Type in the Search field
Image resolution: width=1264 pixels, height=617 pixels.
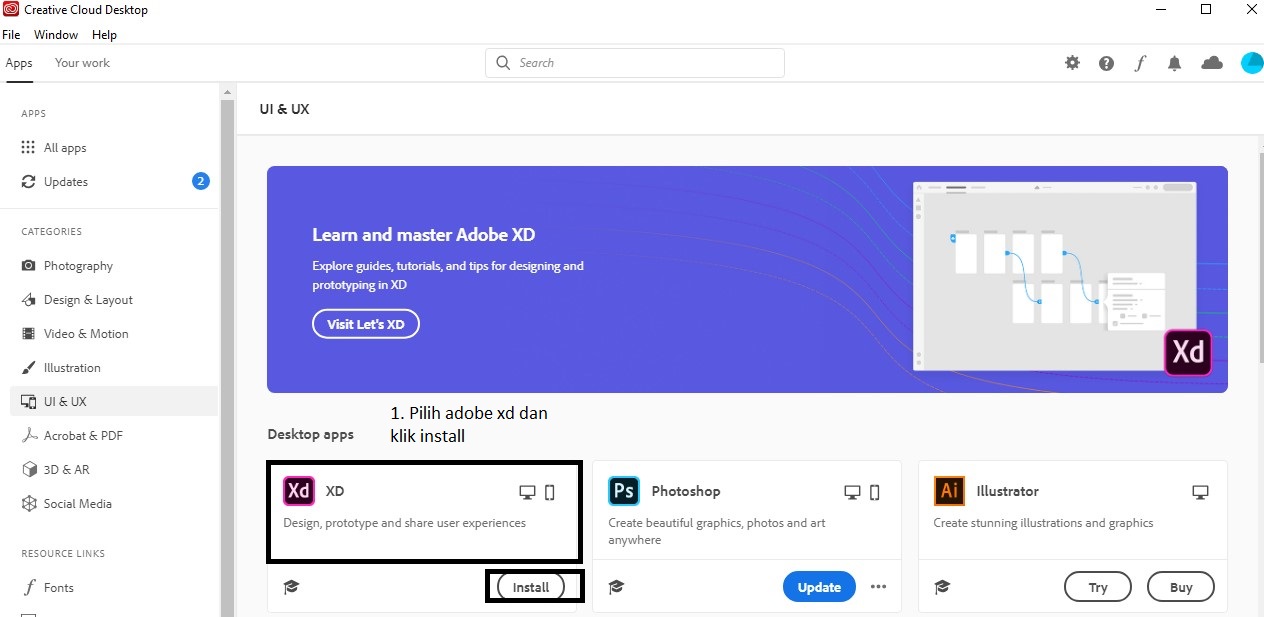pyautogui.click(x=640, y=63)
